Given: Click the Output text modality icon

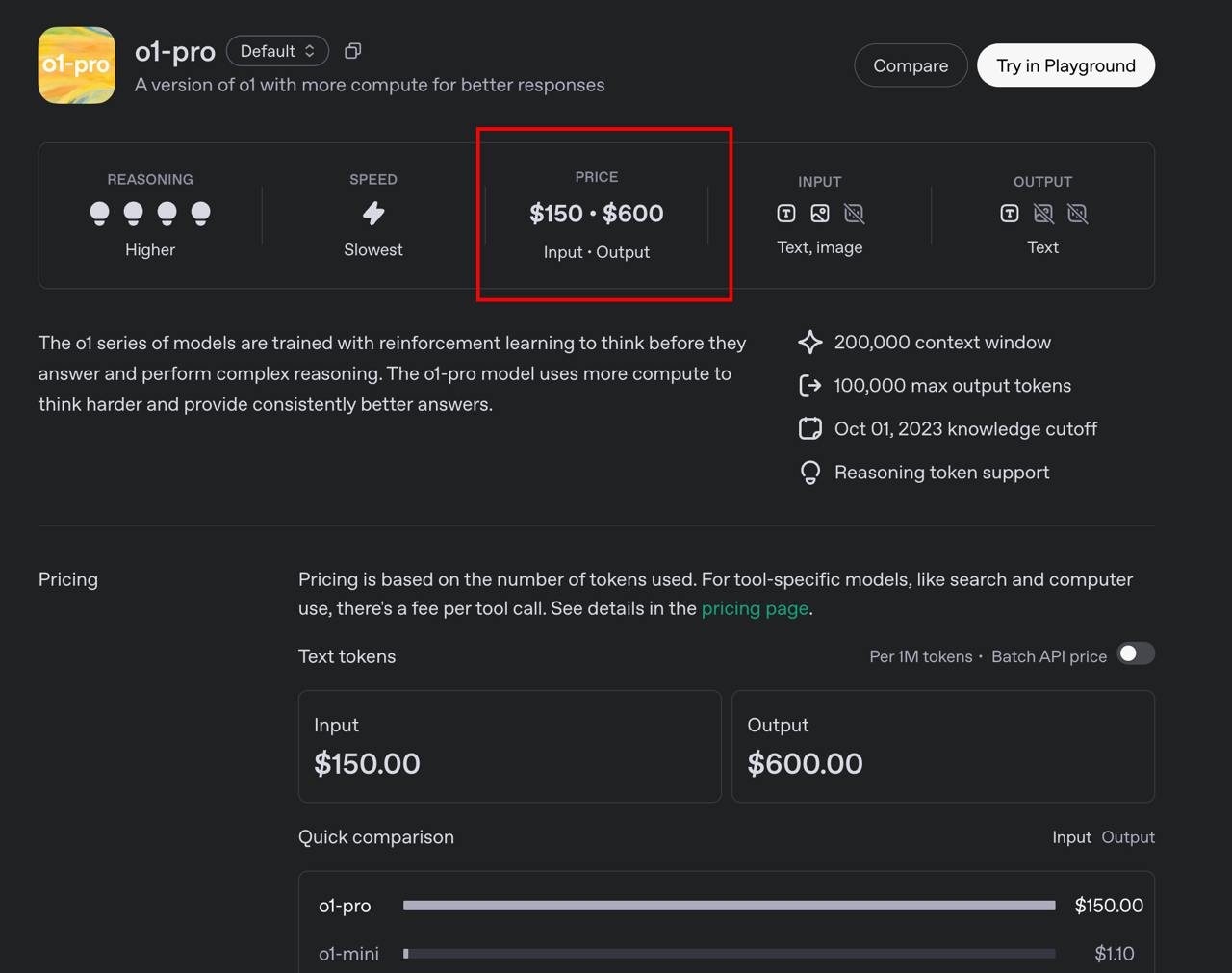Looking at the screenshot, I should point(1010,214).
